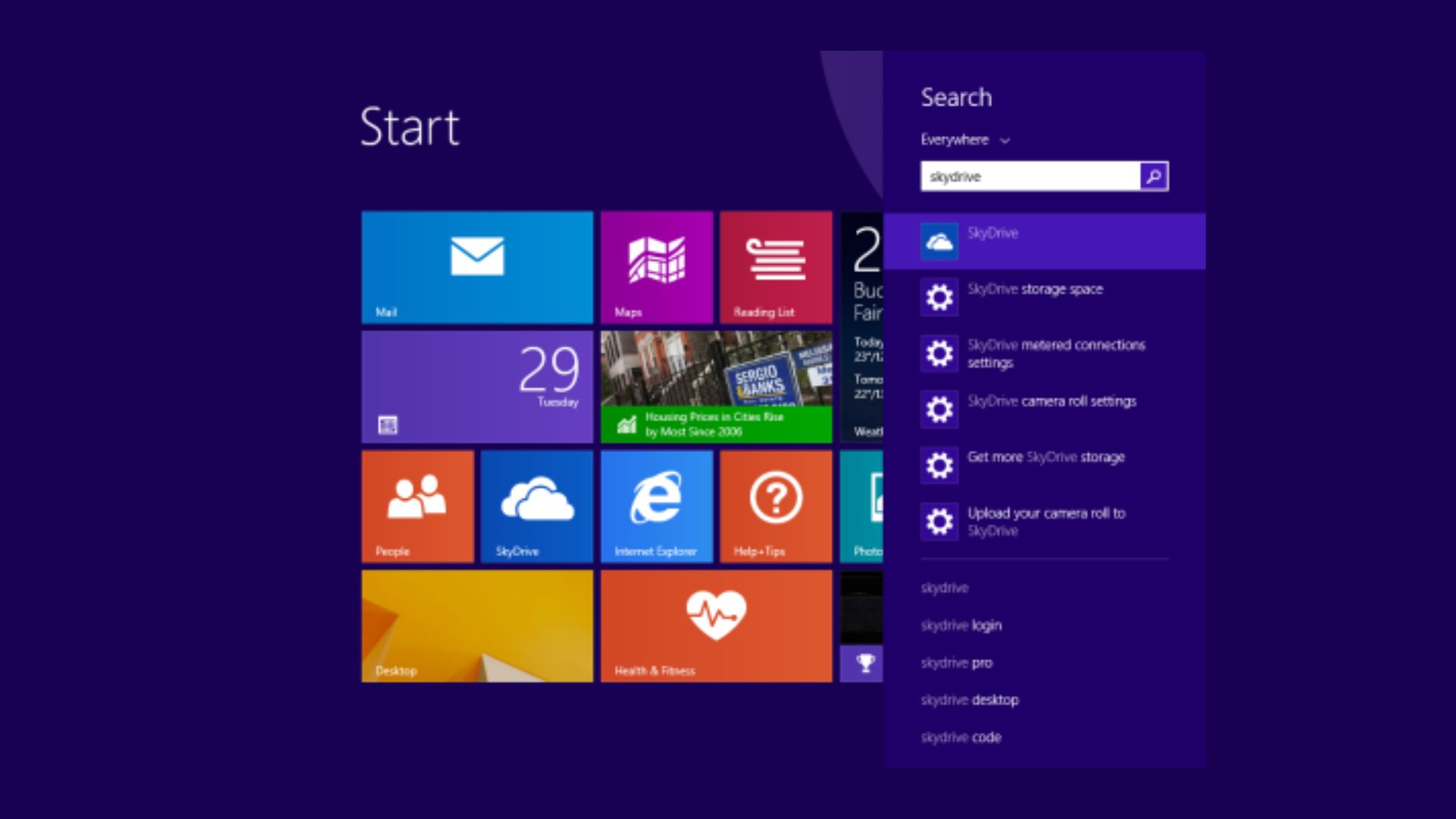Choose the 'skydrive pro' suggestion
This screenshot has width=1456, height=819.
956,663
